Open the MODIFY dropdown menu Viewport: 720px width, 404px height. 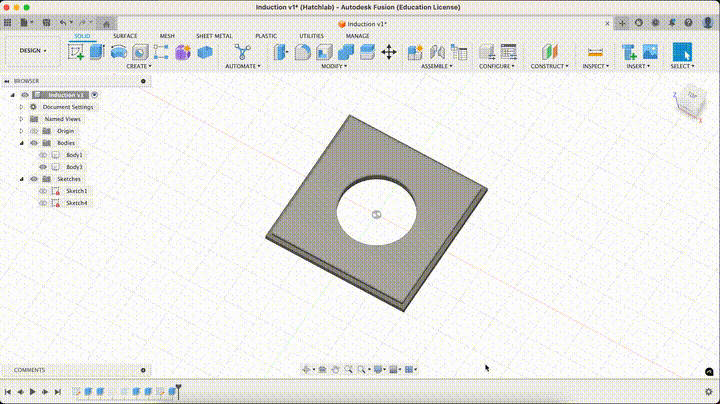(x=334, y=66)
